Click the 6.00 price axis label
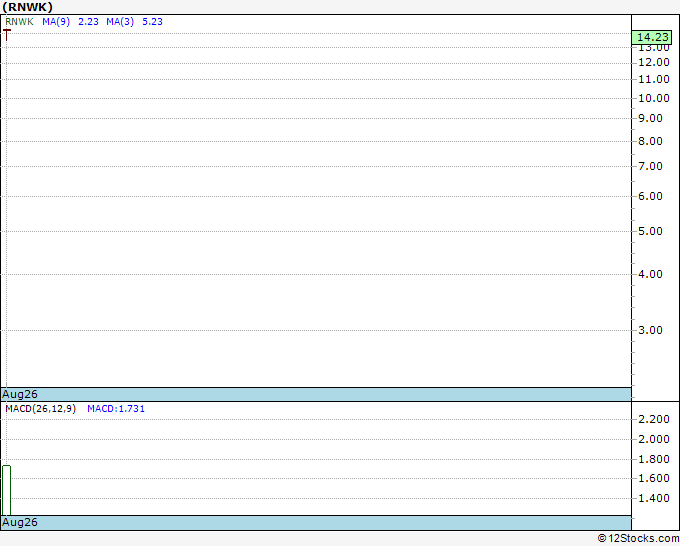 650,196
